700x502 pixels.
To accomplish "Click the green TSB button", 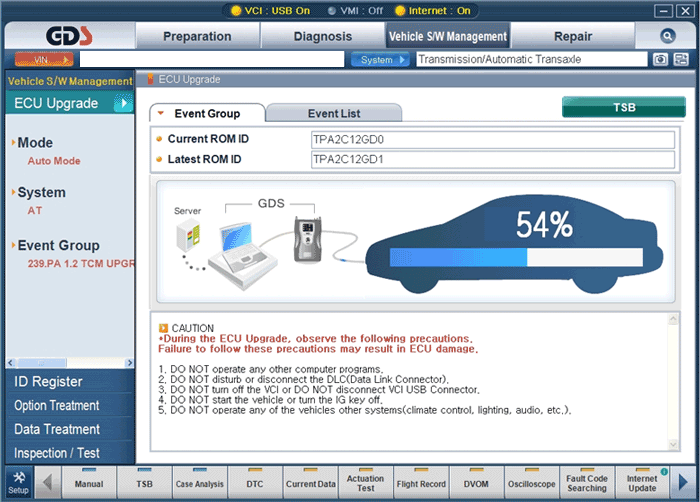I will [624, 107].
